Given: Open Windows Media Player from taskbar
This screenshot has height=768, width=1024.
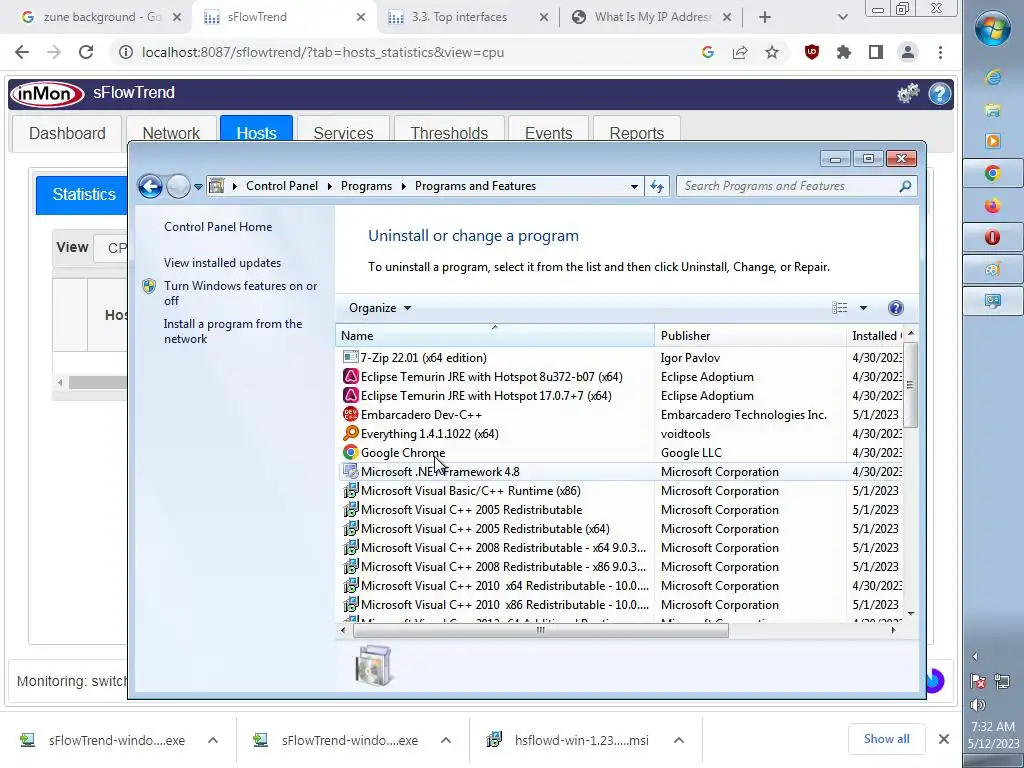Looking at the screenshot, I should click(x=993, y=141).
